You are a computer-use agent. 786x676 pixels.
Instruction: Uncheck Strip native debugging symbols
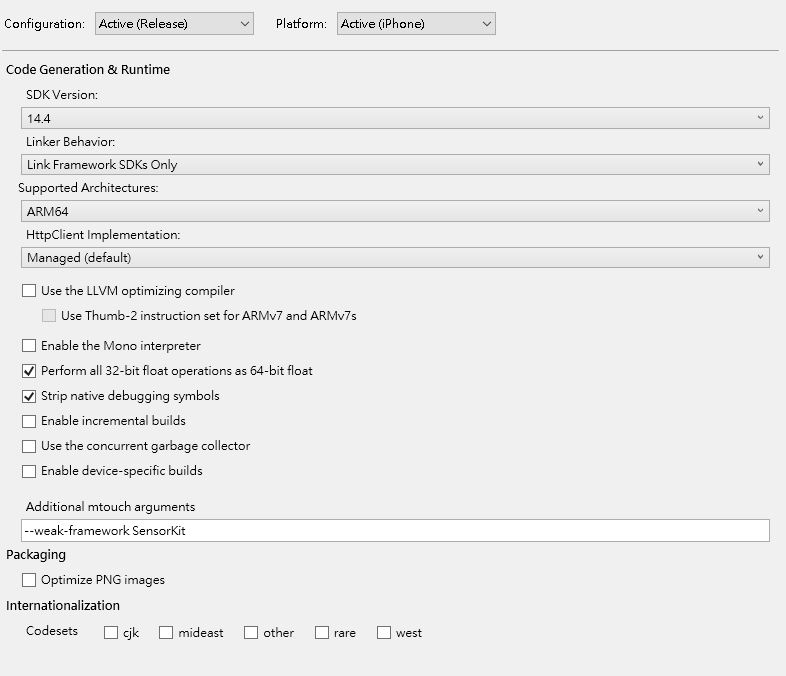click(x=29, y=396)
